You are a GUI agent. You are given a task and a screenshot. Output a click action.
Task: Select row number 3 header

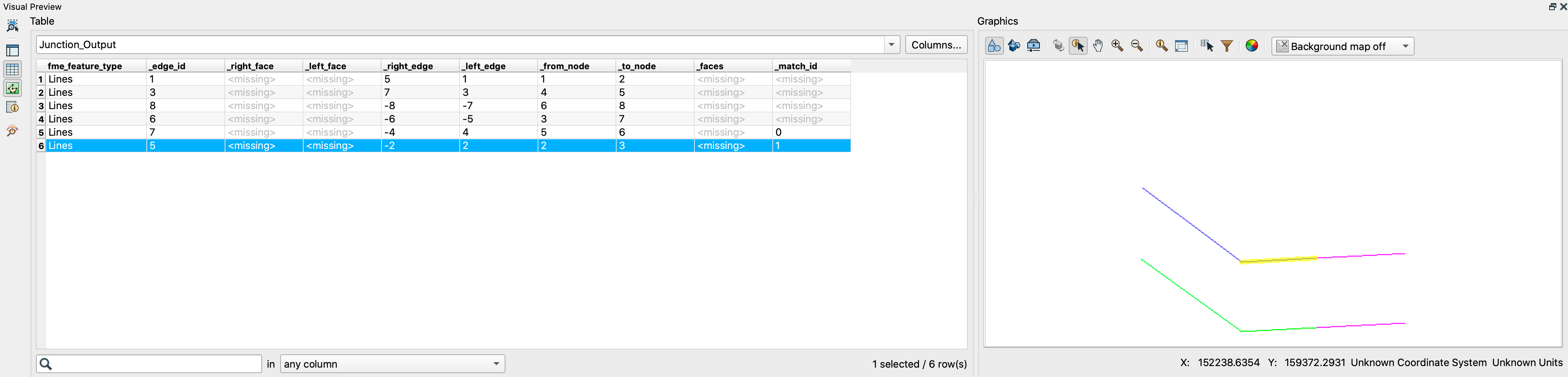(41, 106)
